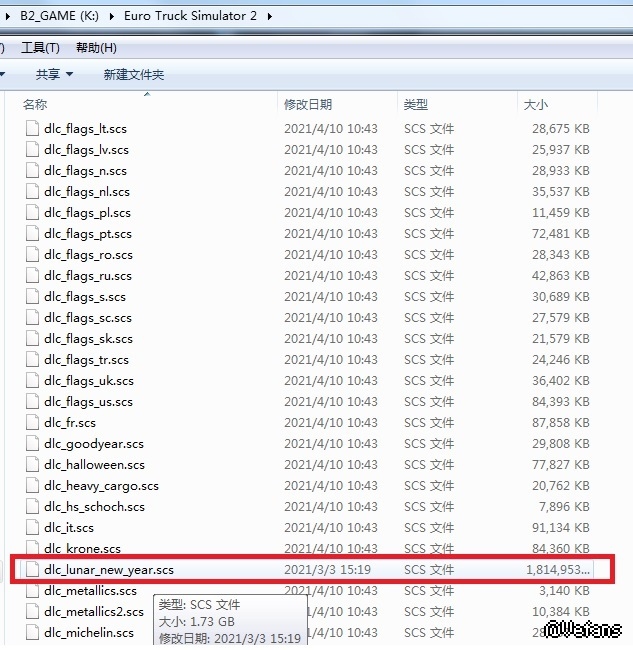Click the 新建文件夹 button
The height and width of the screenshot is (650, 633).
(x=134, y=75)
